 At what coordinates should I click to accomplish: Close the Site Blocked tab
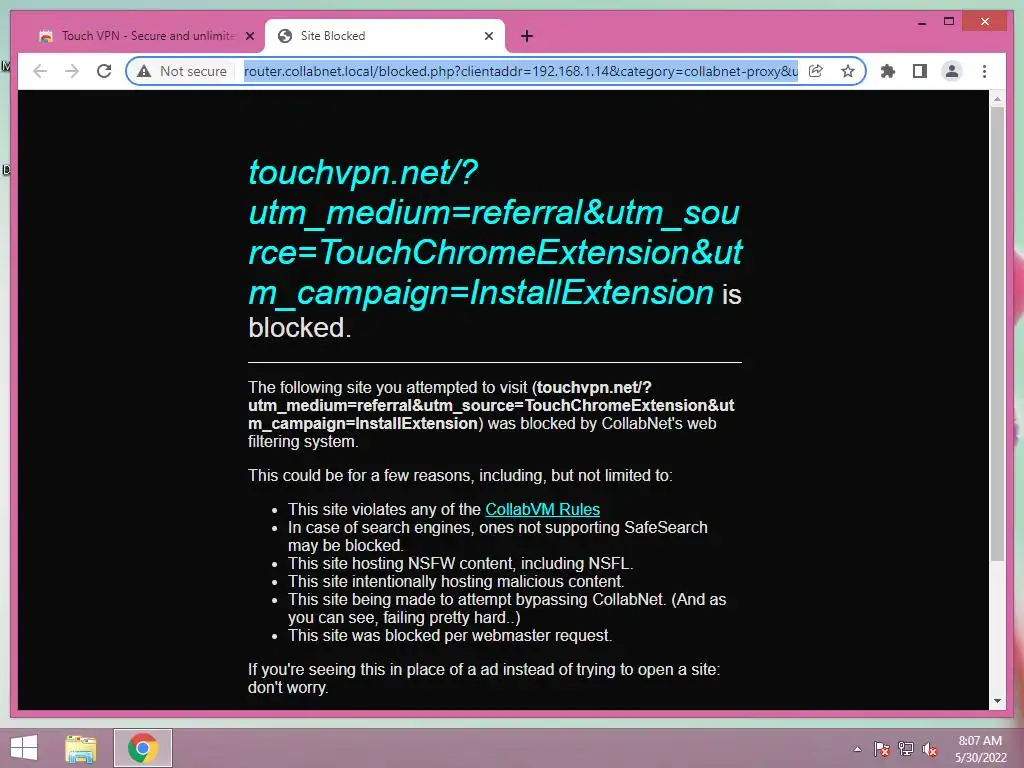pyautogui.click(x=488, y=37)
